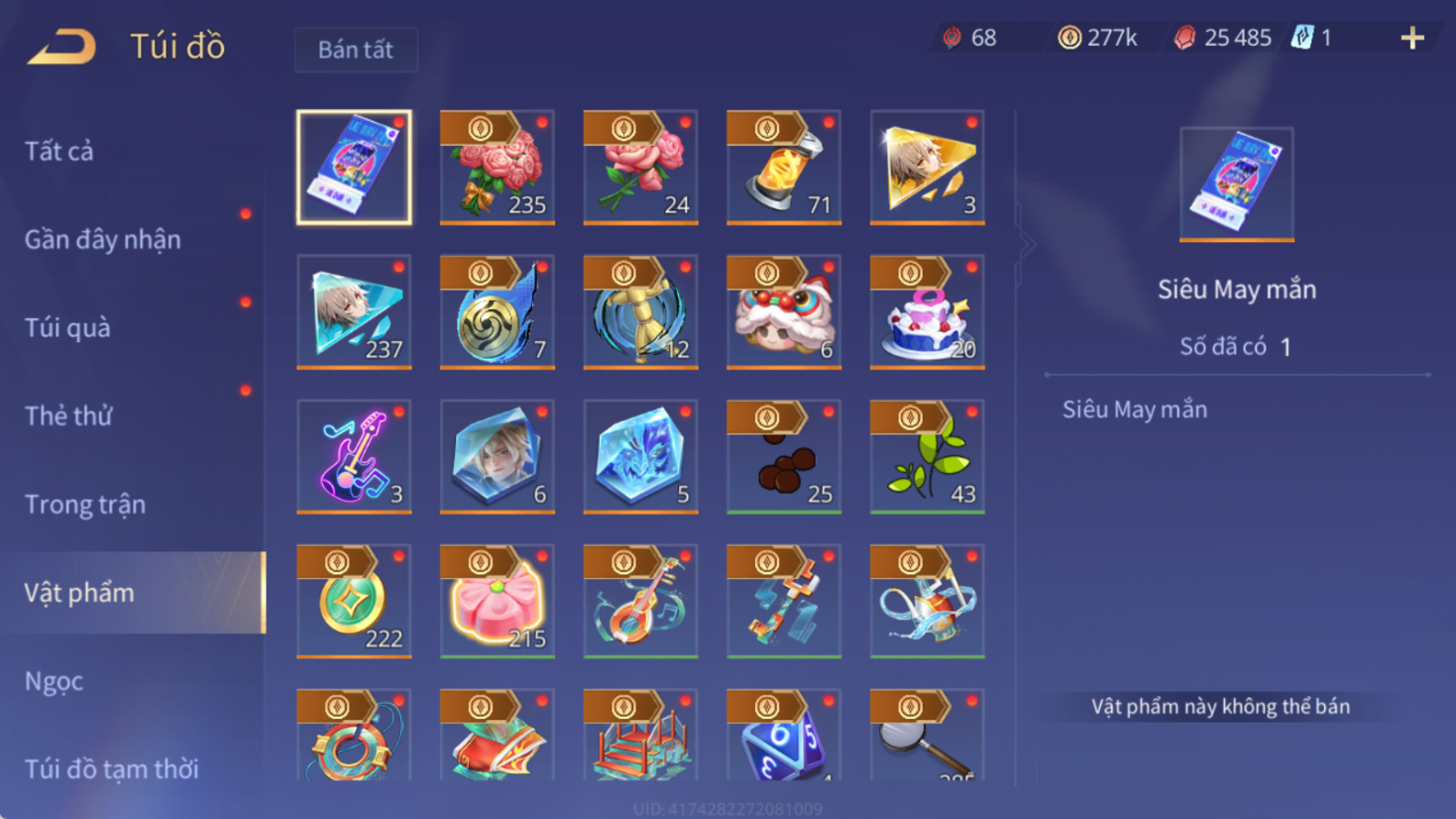Switch to the Túi quà tab

tap(67, 327)
